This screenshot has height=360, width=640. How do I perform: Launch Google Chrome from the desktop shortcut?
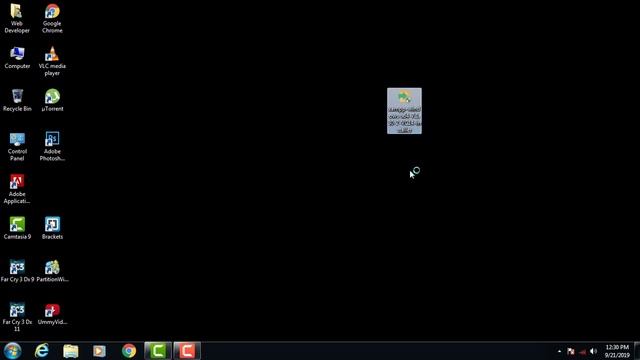pos(52,18)
